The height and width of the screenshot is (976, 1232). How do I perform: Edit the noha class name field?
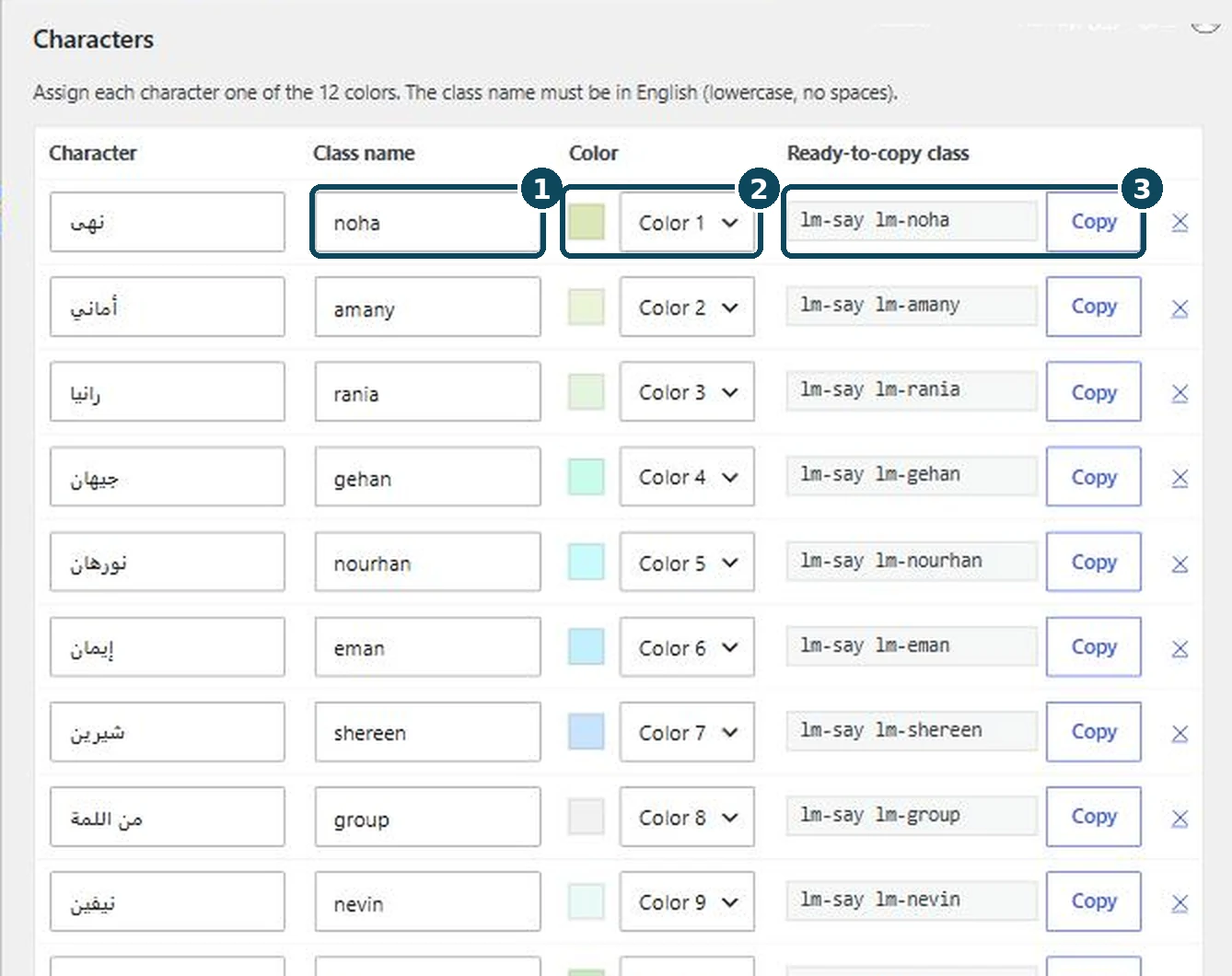(427, 222)
